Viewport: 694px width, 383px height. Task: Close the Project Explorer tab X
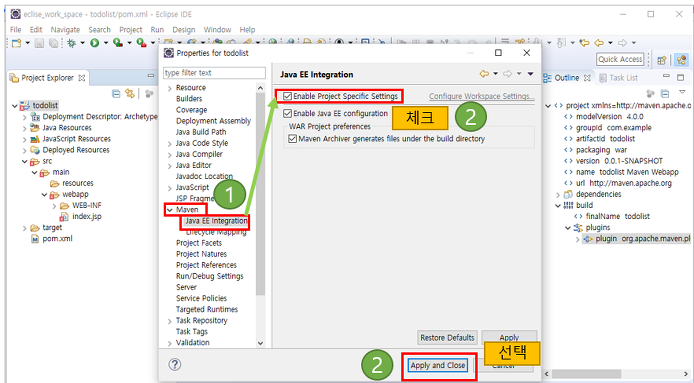click(x=81, y=78)
